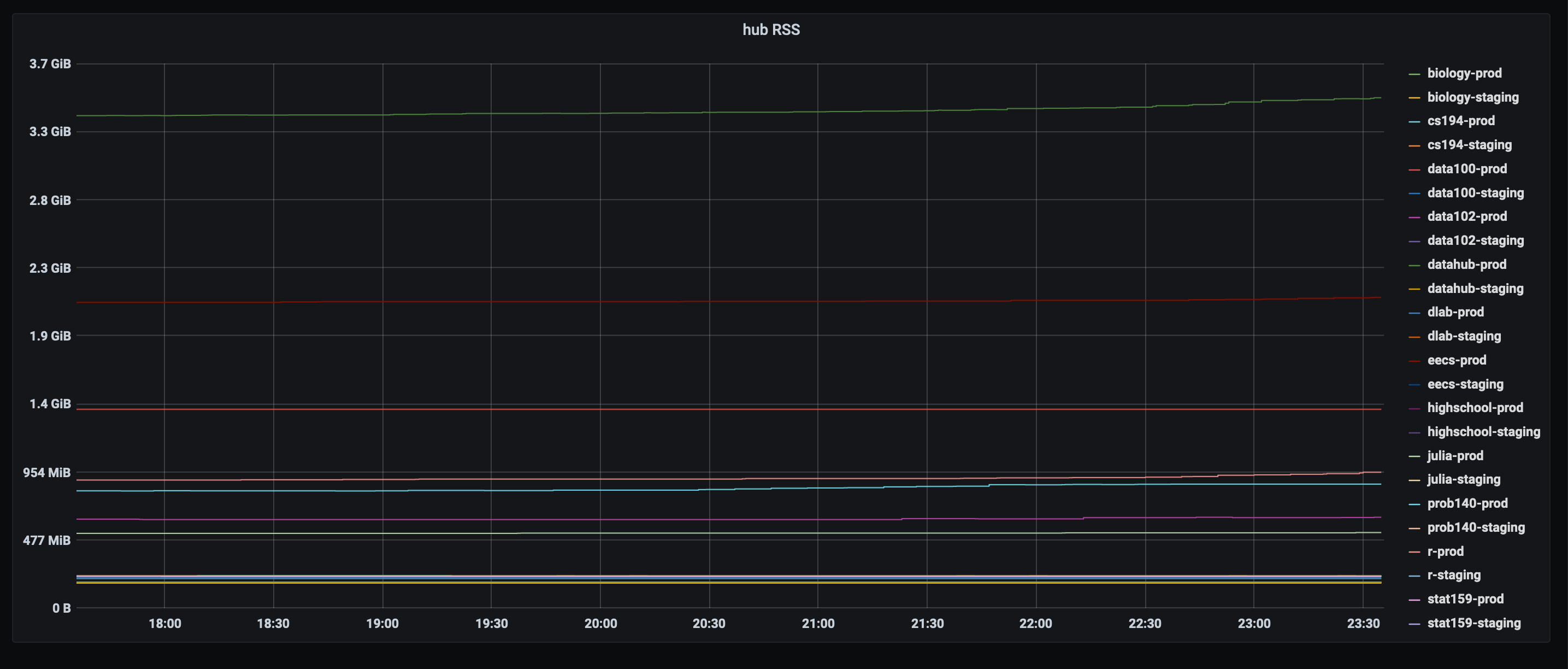The height and width of the screenshot is (669, 1568).
Task: Click the pink r-prod color swatch
Action: click(x=1415, y=551)
